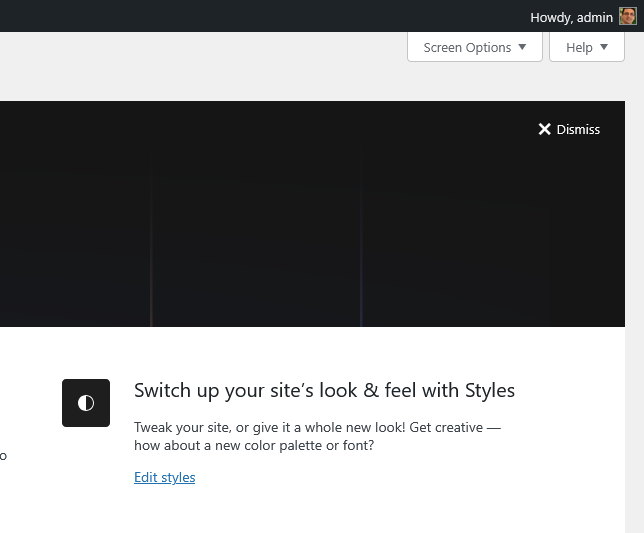The height and width of the screenshot is (533, 644).
Task: Click the Styles half-circle icon
Action: pos(86,403)
